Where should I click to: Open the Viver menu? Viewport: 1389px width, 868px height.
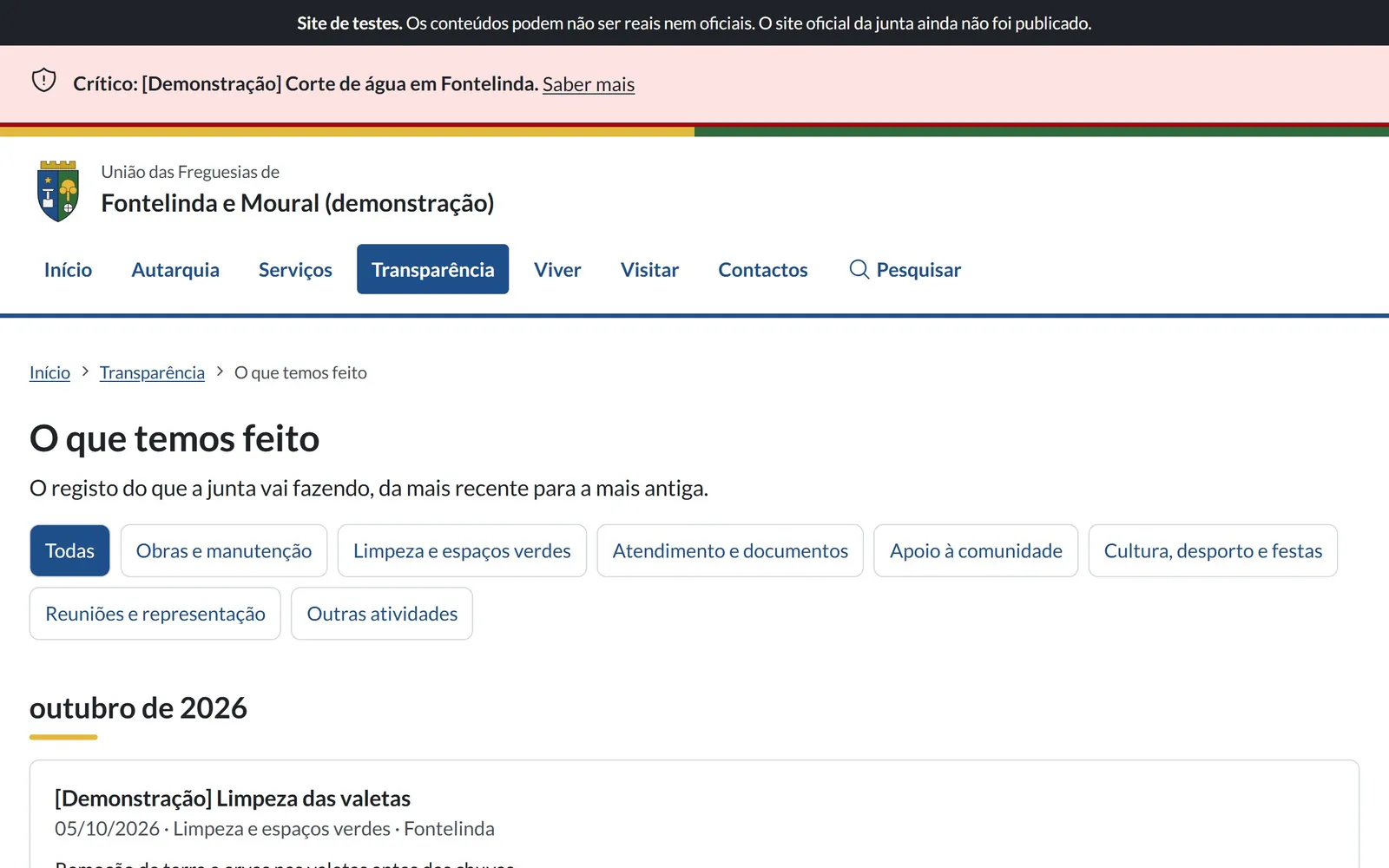tap(557, 270)
